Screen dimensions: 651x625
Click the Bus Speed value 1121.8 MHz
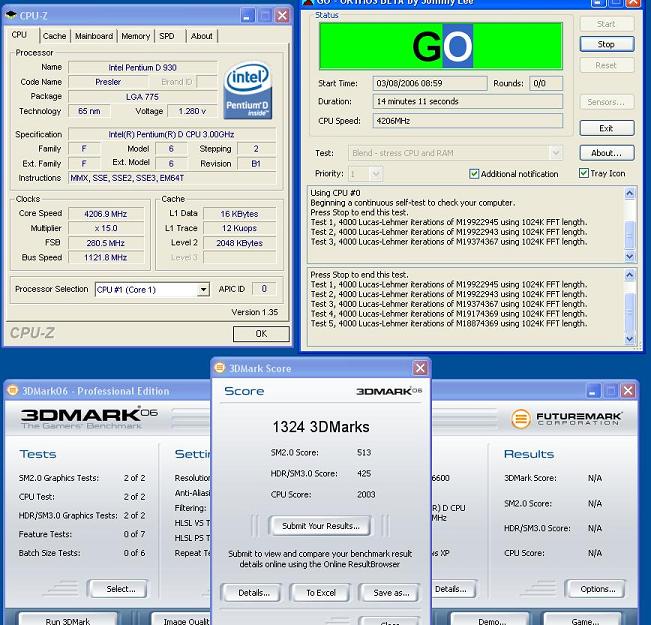[x=106, y=257]
